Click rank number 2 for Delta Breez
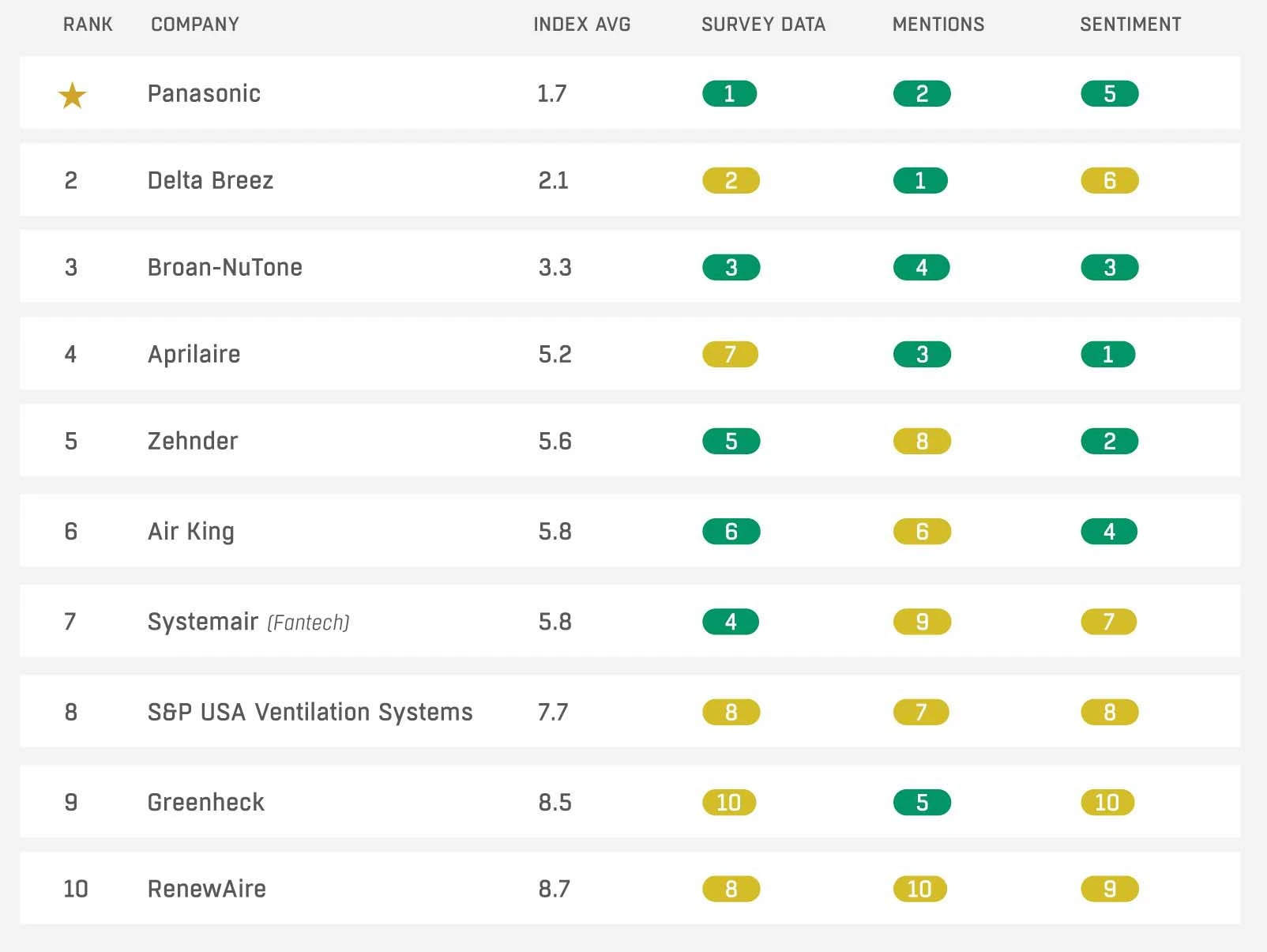 tap(71, 180)
